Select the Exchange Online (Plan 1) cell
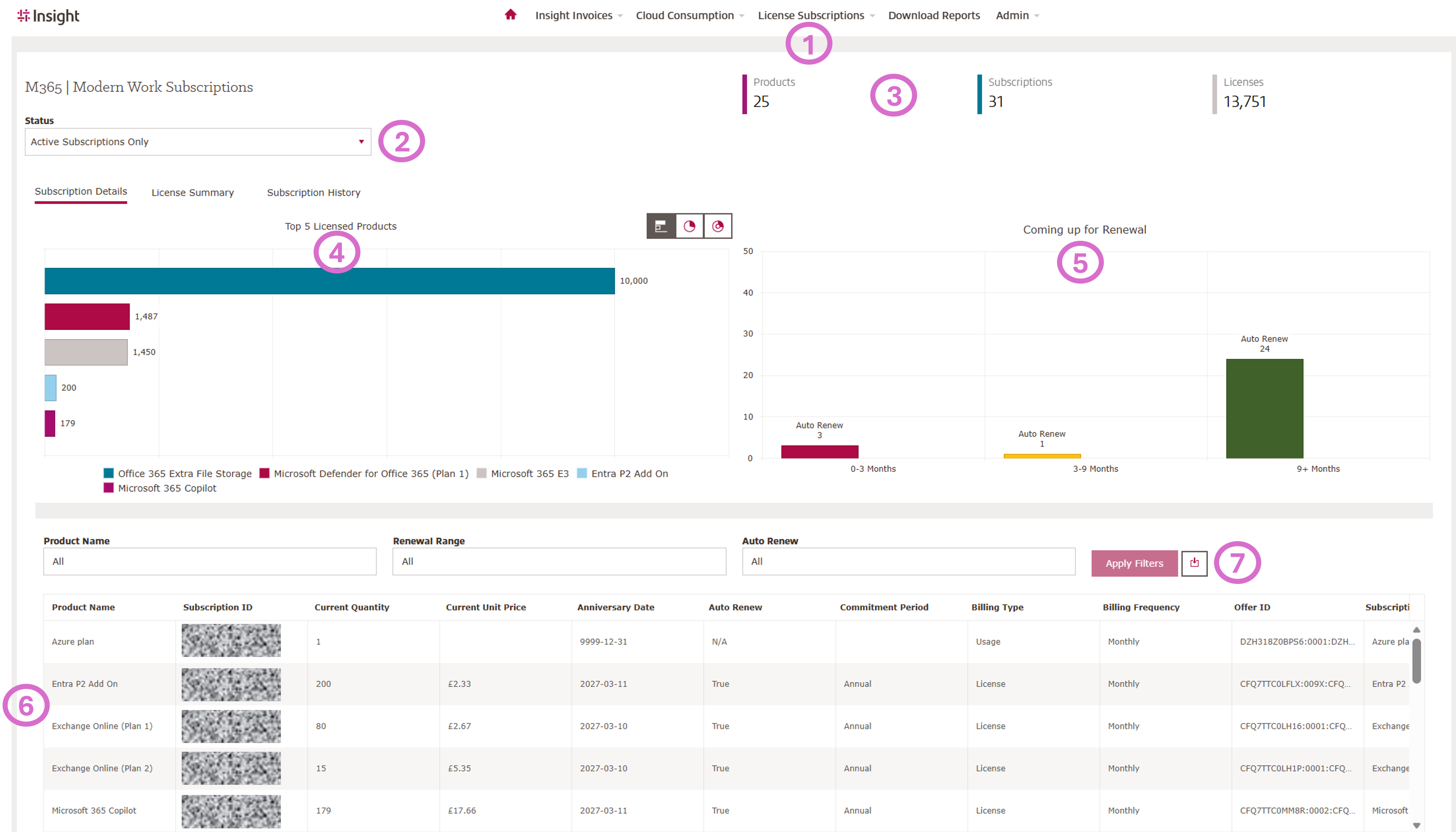The height and width of the screenshot is (832, 1456). pos(110,726)
